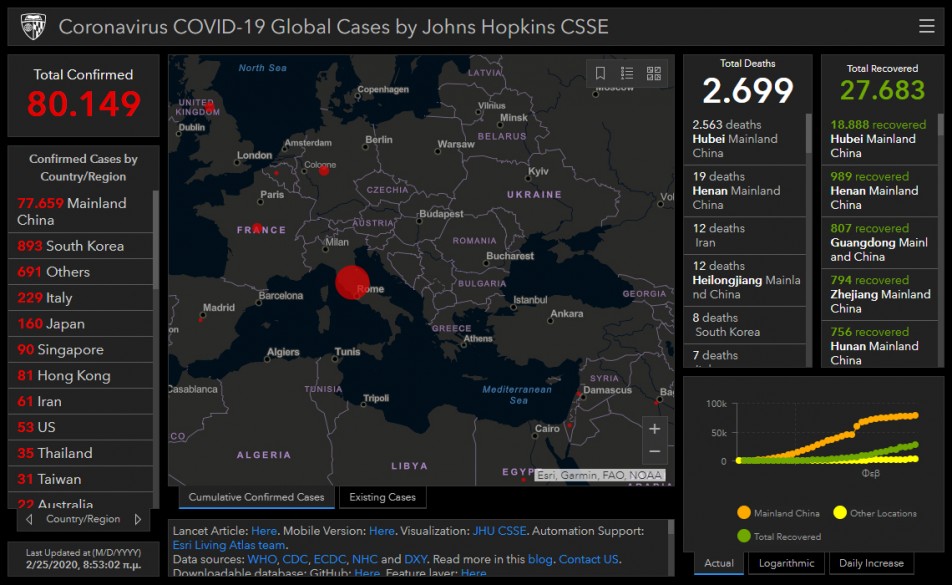Zoom in with the plus button
This screenshot has width=952, height=585.
654,429
